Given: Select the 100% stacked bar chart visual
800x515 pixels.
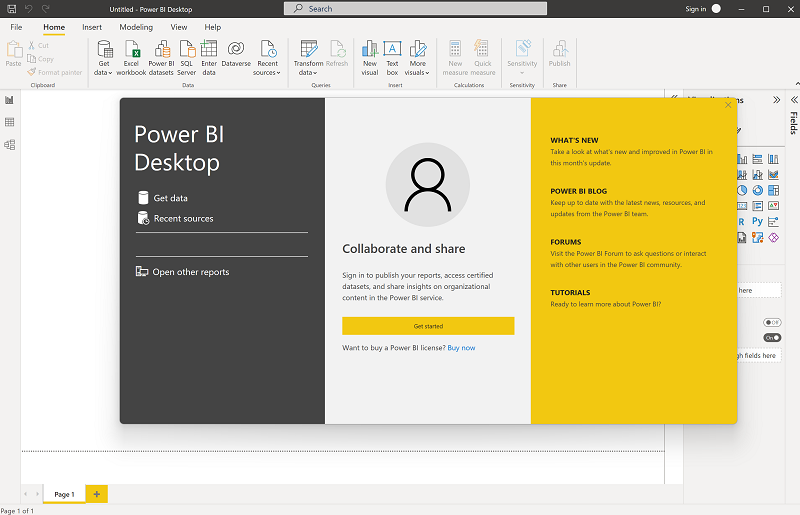Looking at the screenshot, I should tap(758, 159).
